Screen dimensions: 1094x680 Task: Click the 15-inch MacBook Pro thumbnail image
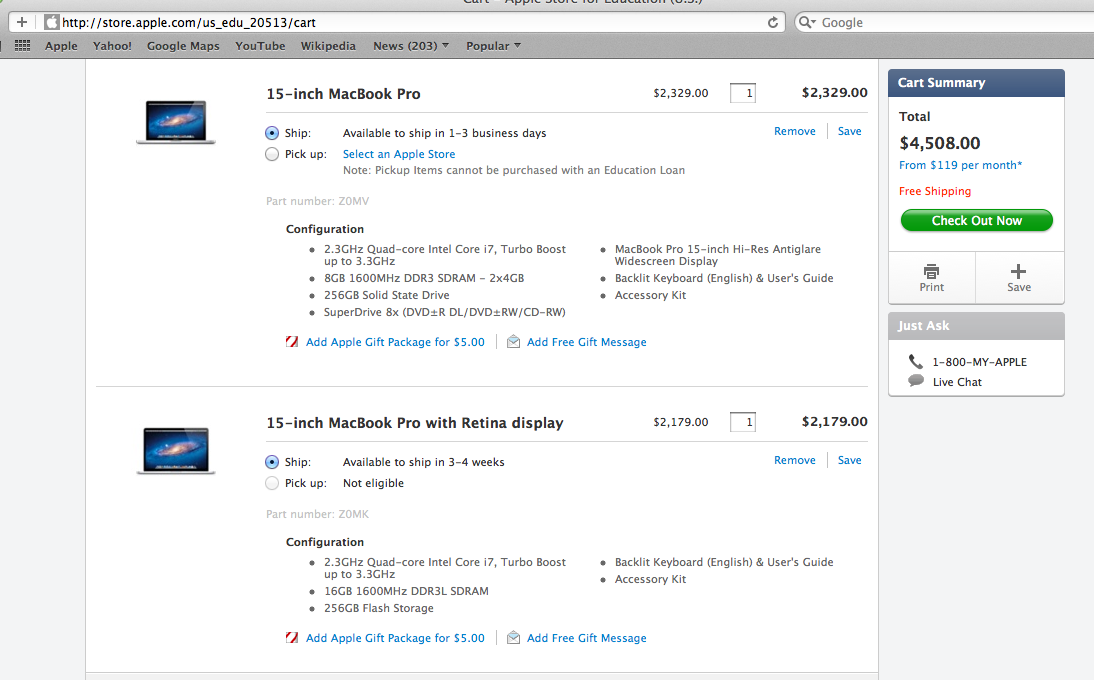(176, 122)
